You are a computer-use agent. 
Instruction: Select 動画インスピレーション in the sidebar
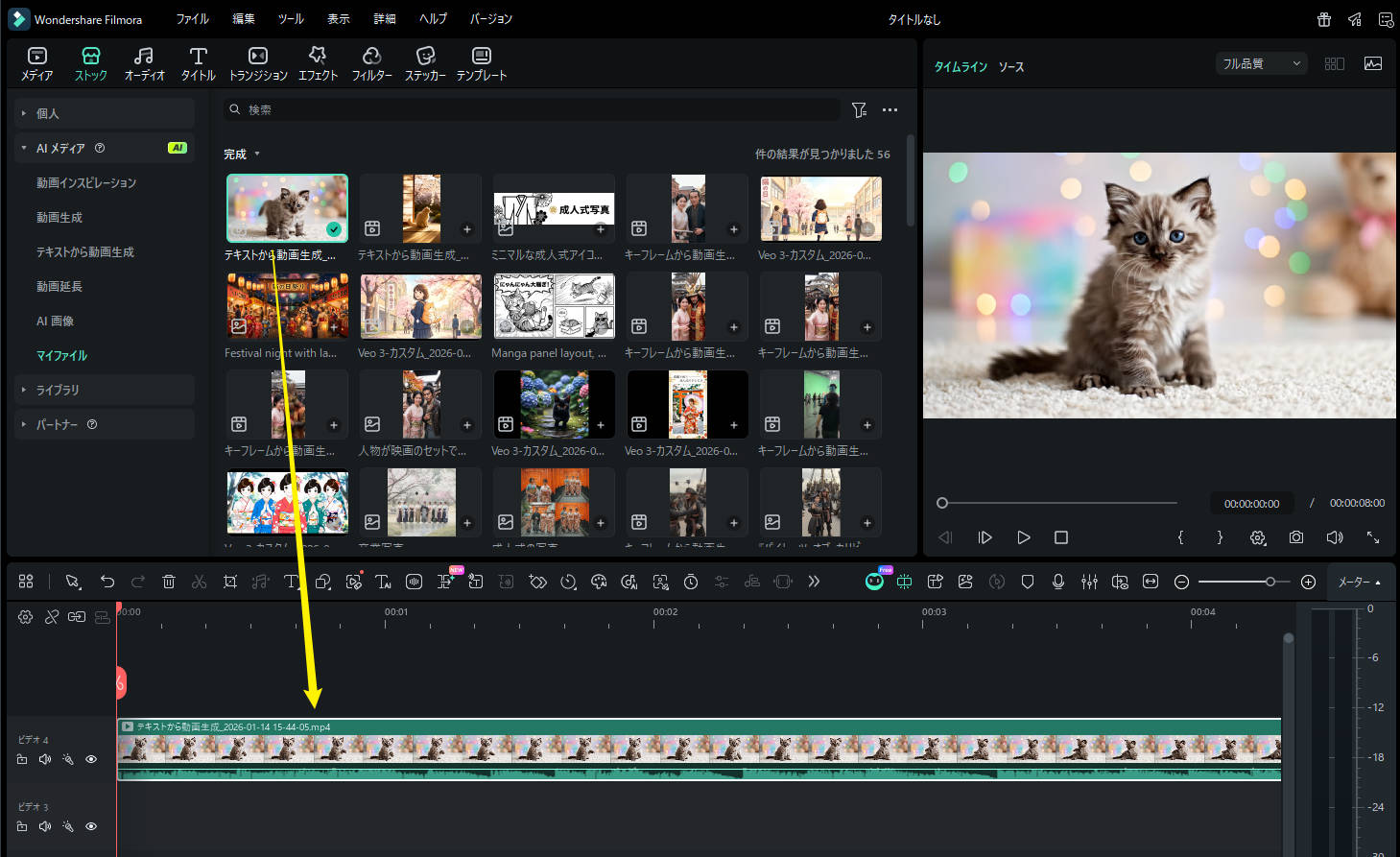86,182
